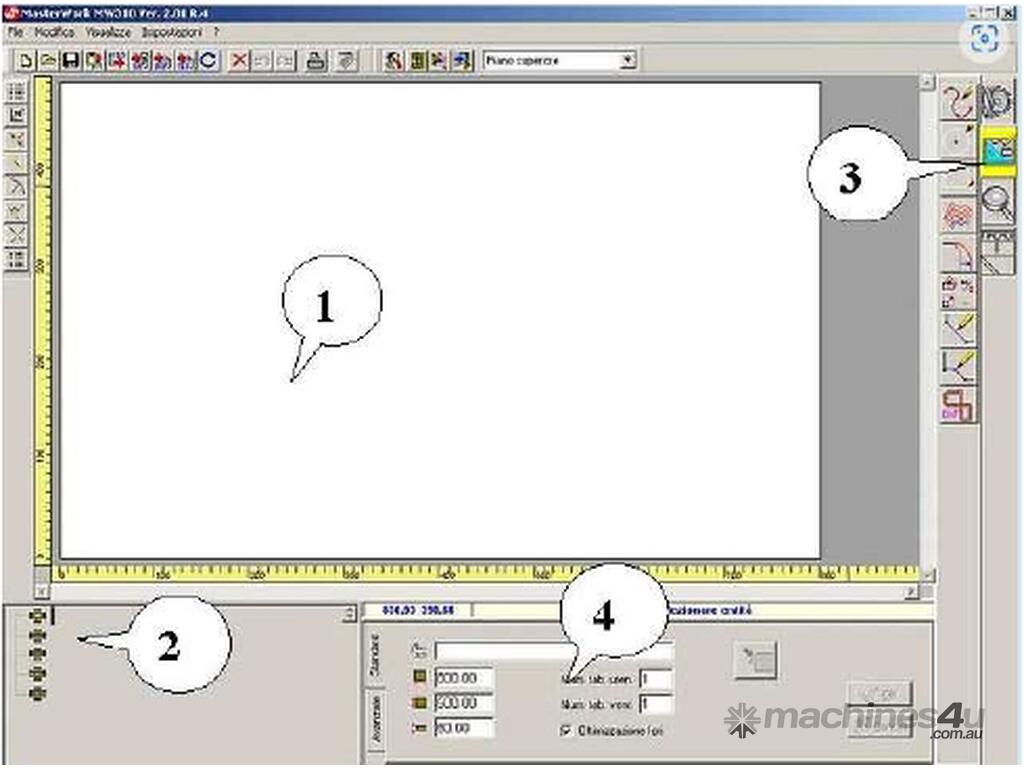Open the Piano superiore dropdown
The image size is (1024, 768).
(627, 61)
